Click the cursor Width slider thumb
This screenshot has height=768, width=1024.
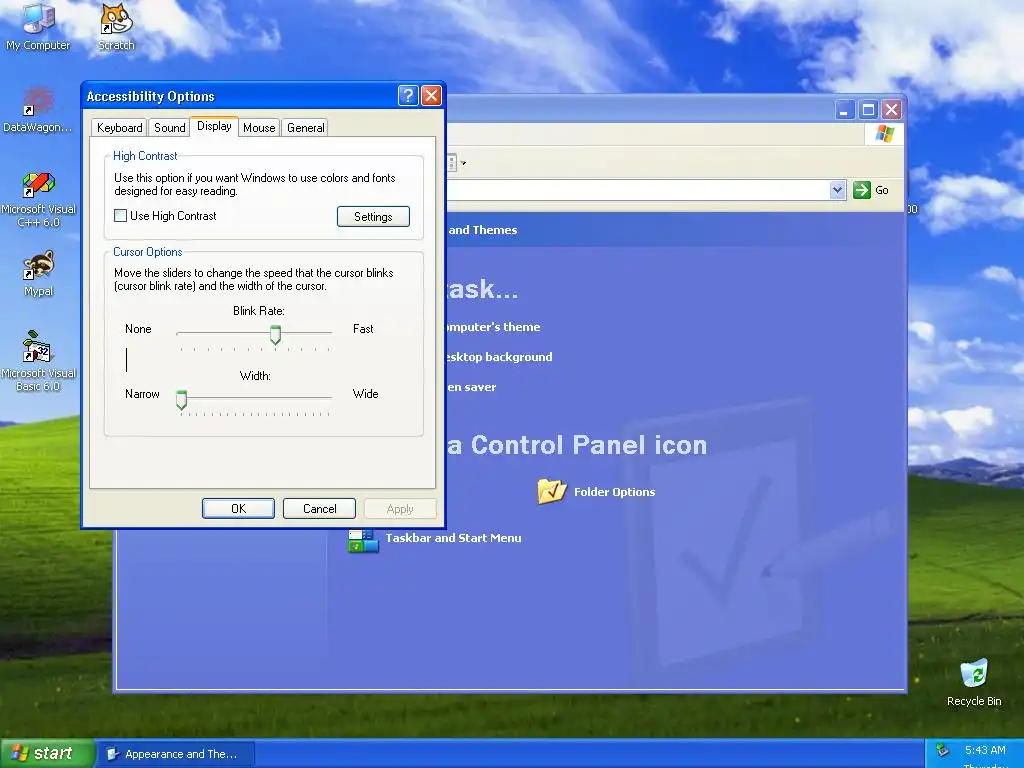182,399
